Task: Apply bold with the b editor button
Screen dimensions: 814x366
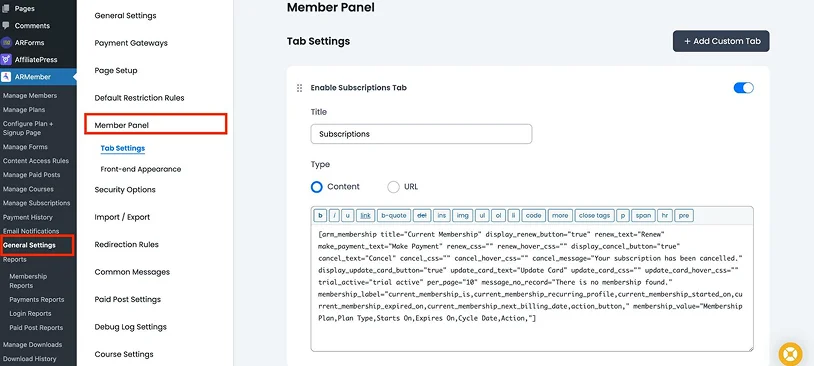Action: [x=320, y=215]
